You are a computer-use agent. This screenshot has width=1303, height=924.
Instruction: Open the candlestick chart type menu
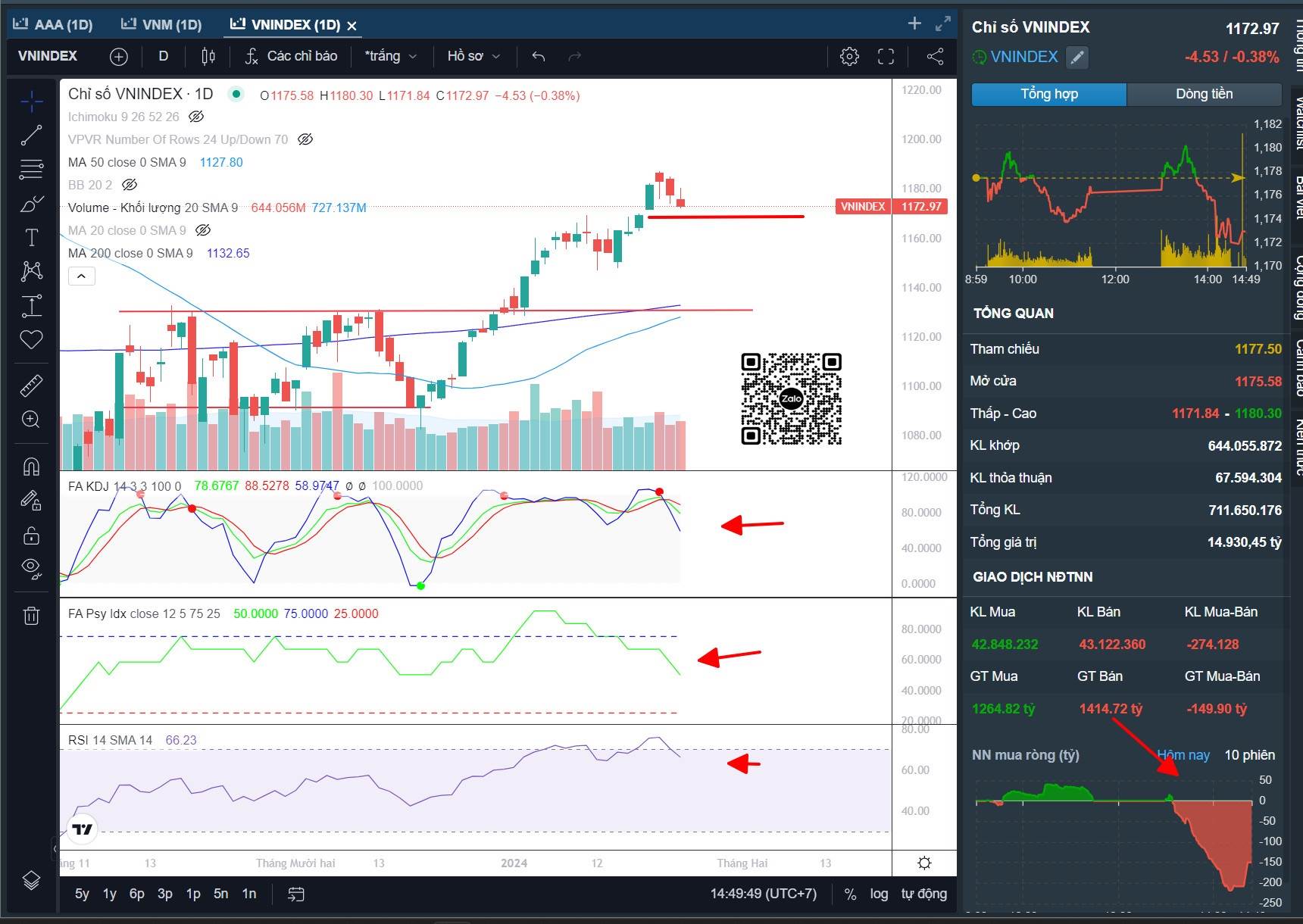(x=208, y=56)
